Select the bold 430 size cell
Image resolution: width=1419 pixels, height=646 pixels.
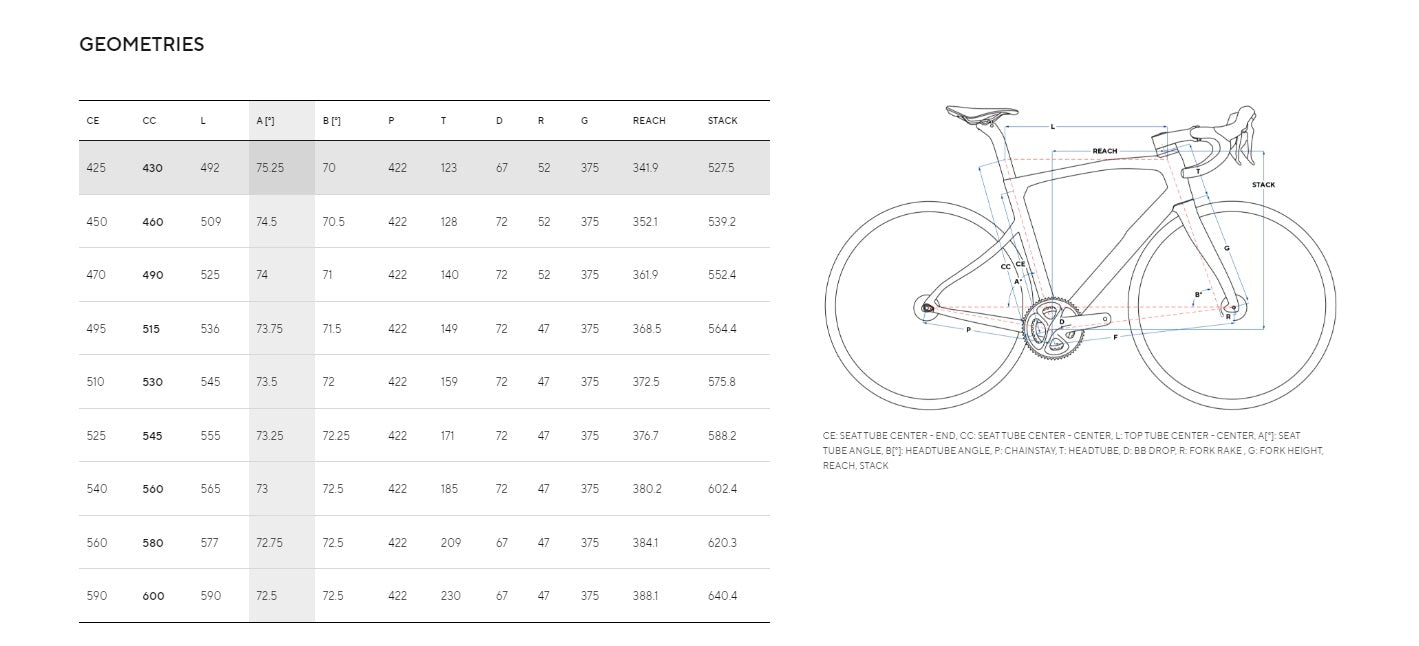(152, 168)
